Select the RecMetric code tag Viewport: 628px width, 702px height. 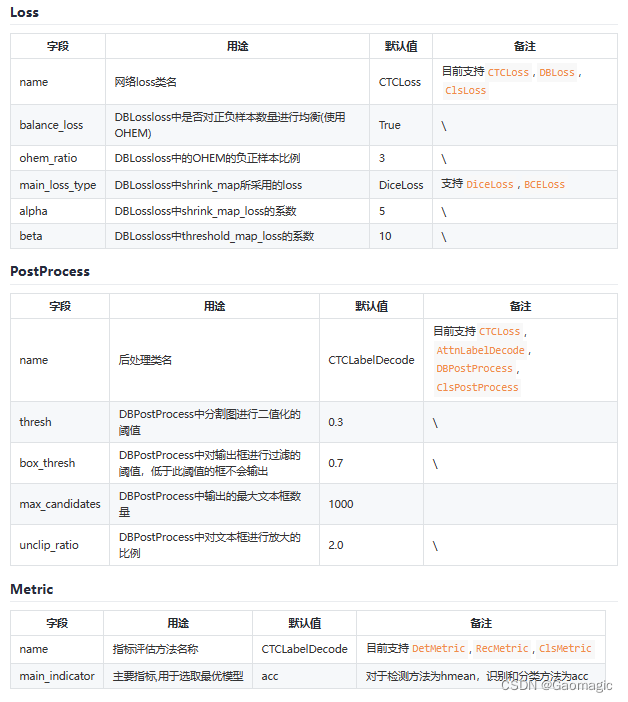click(502, 648)
